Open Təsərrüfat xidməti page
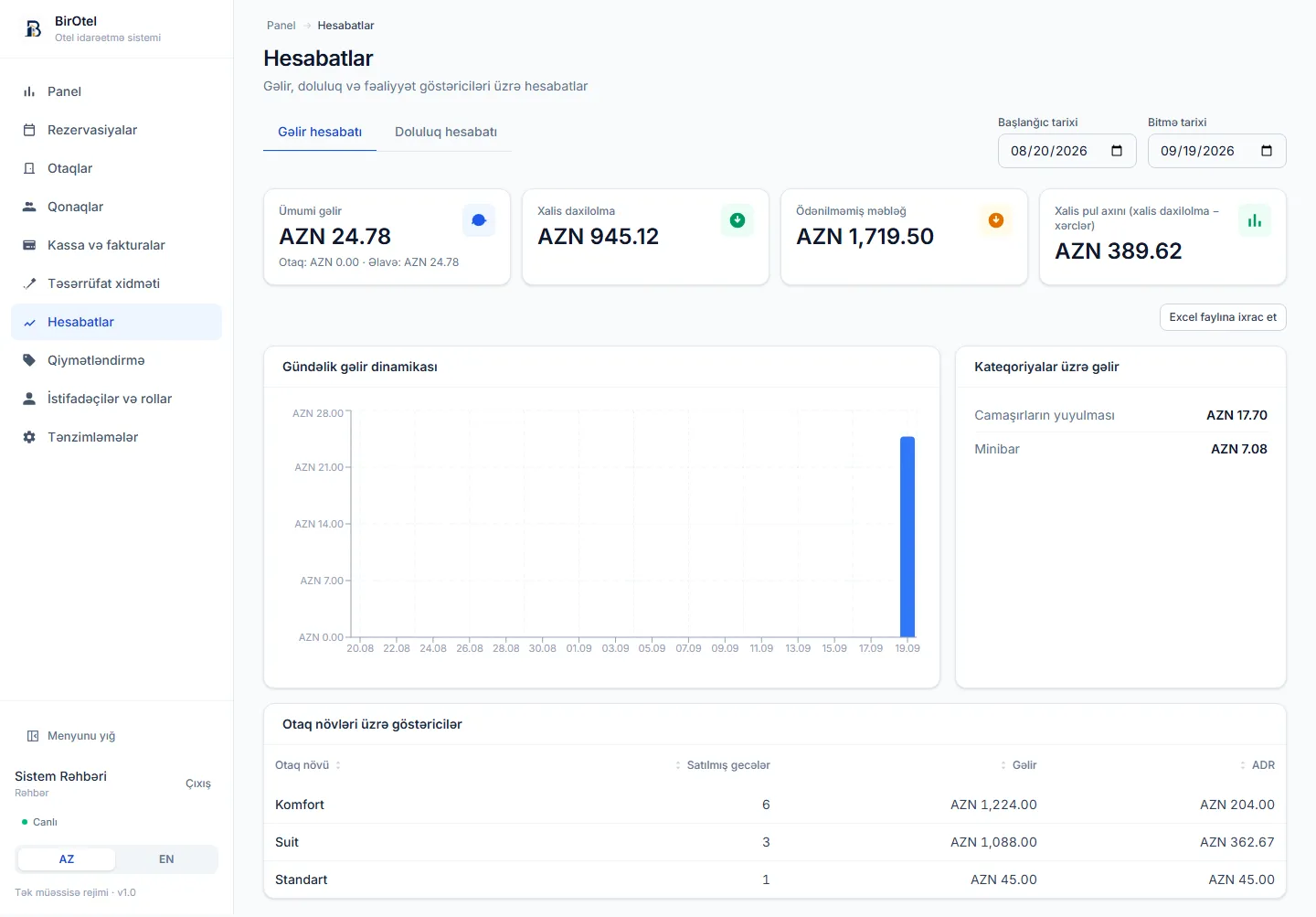 click(116, 283)
